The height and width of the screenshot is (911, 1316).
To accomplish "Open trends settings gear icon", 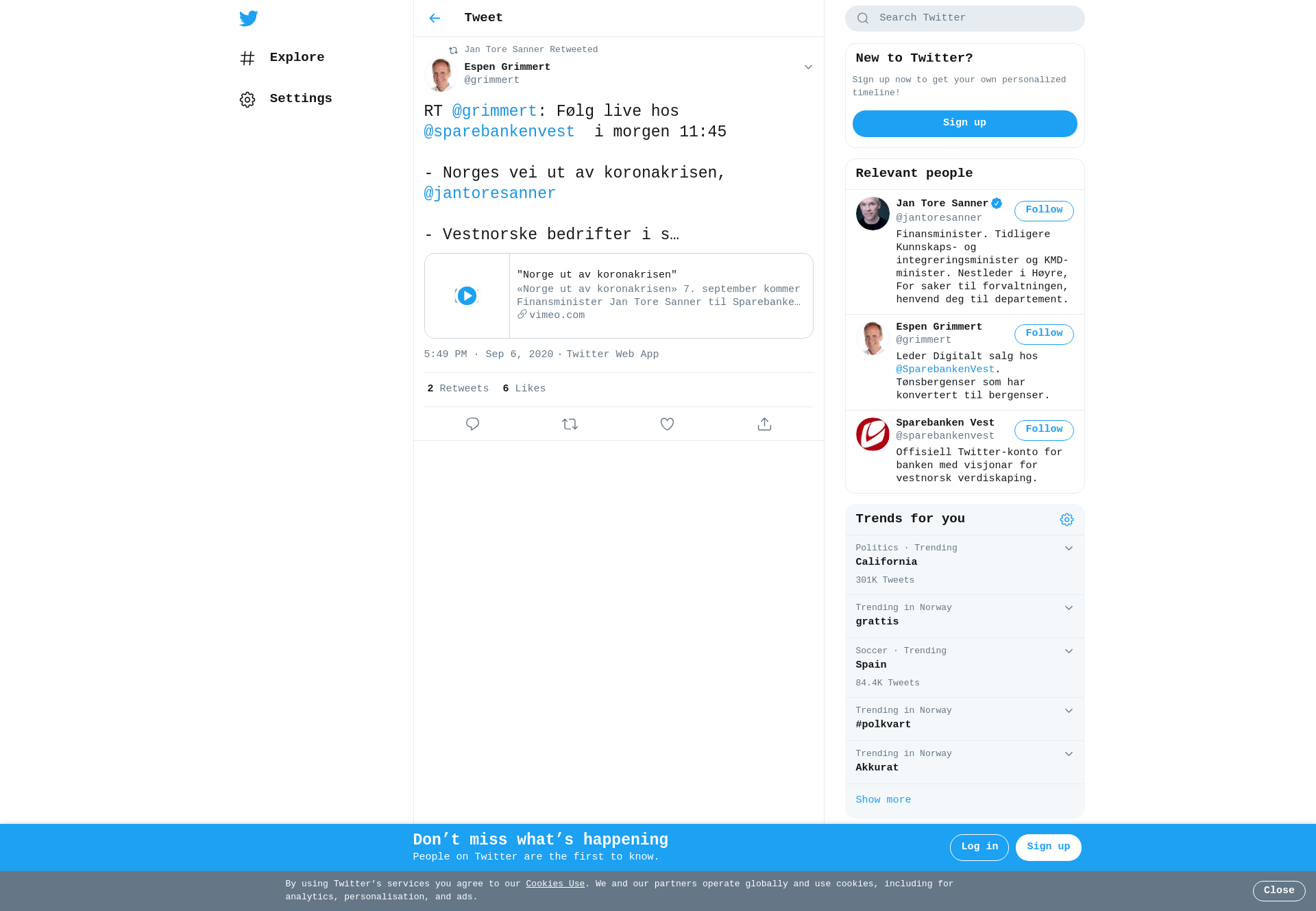I will [x=1067, y=520].
